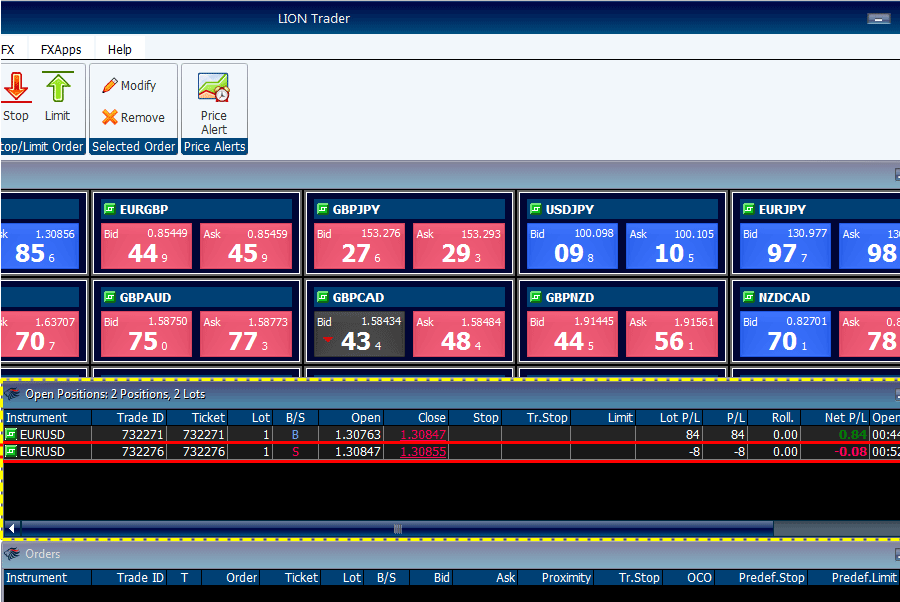Click the GBPCAD Bid price tile
The image size is (900, 602).
click(x=355, y=335)
